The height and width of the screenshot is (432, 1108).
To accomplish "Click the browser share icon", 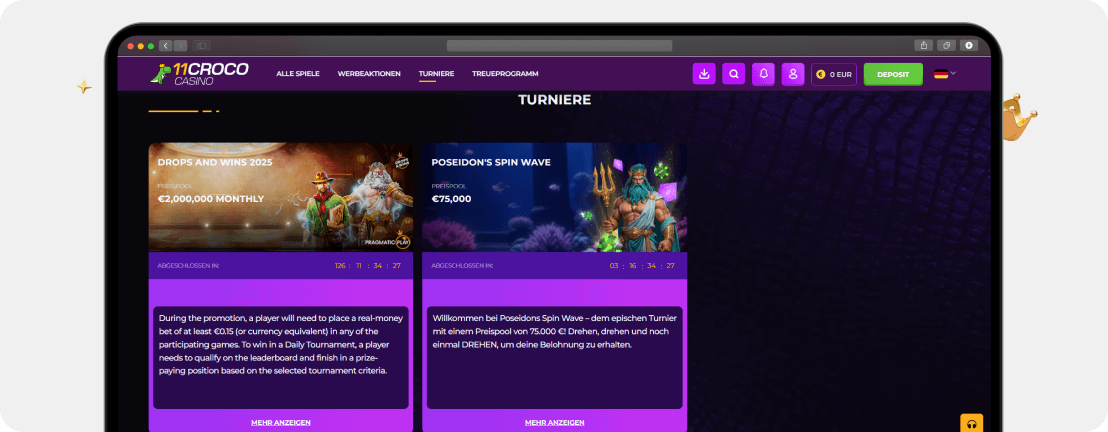I will pyautogui.click(x=922, y=45).
